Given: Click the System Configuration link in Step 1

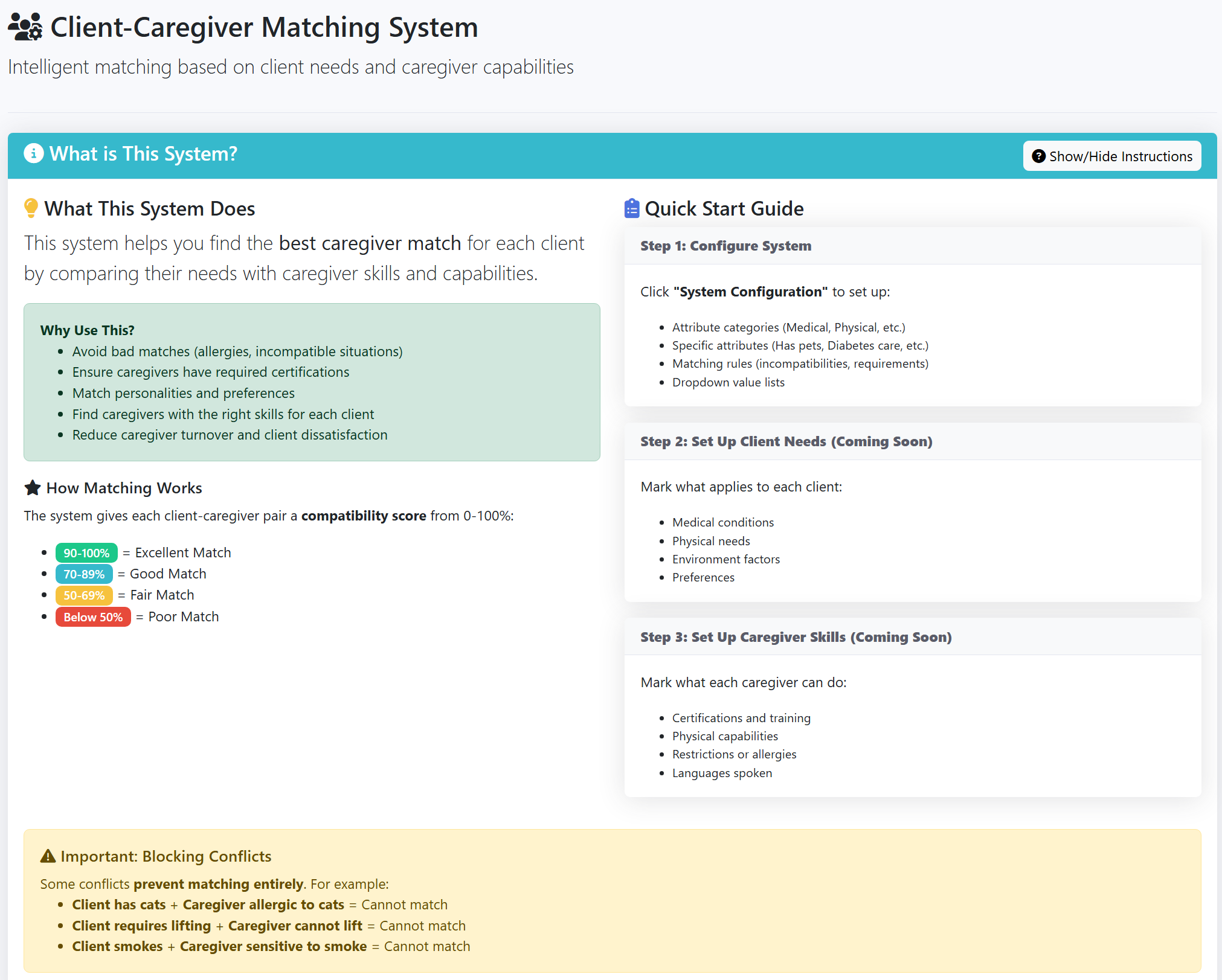Looking at the screenshot, I should [x=750, y=292].
